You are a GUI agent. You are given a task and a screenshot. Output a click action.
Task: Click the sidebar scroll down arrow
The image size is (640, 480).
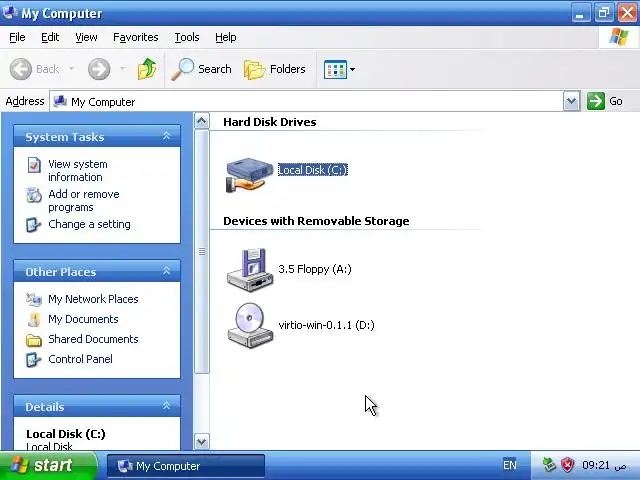click(x=202, y=442)
